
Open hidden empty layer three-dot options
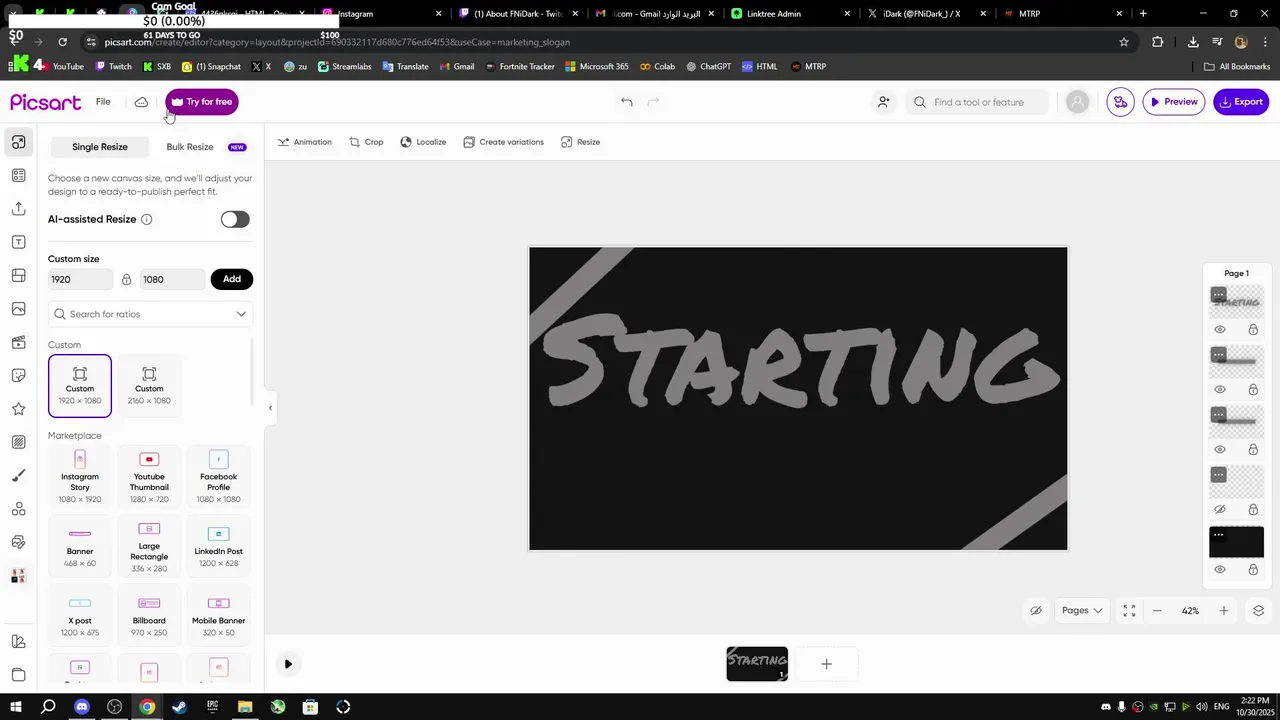pos(1218,474)
